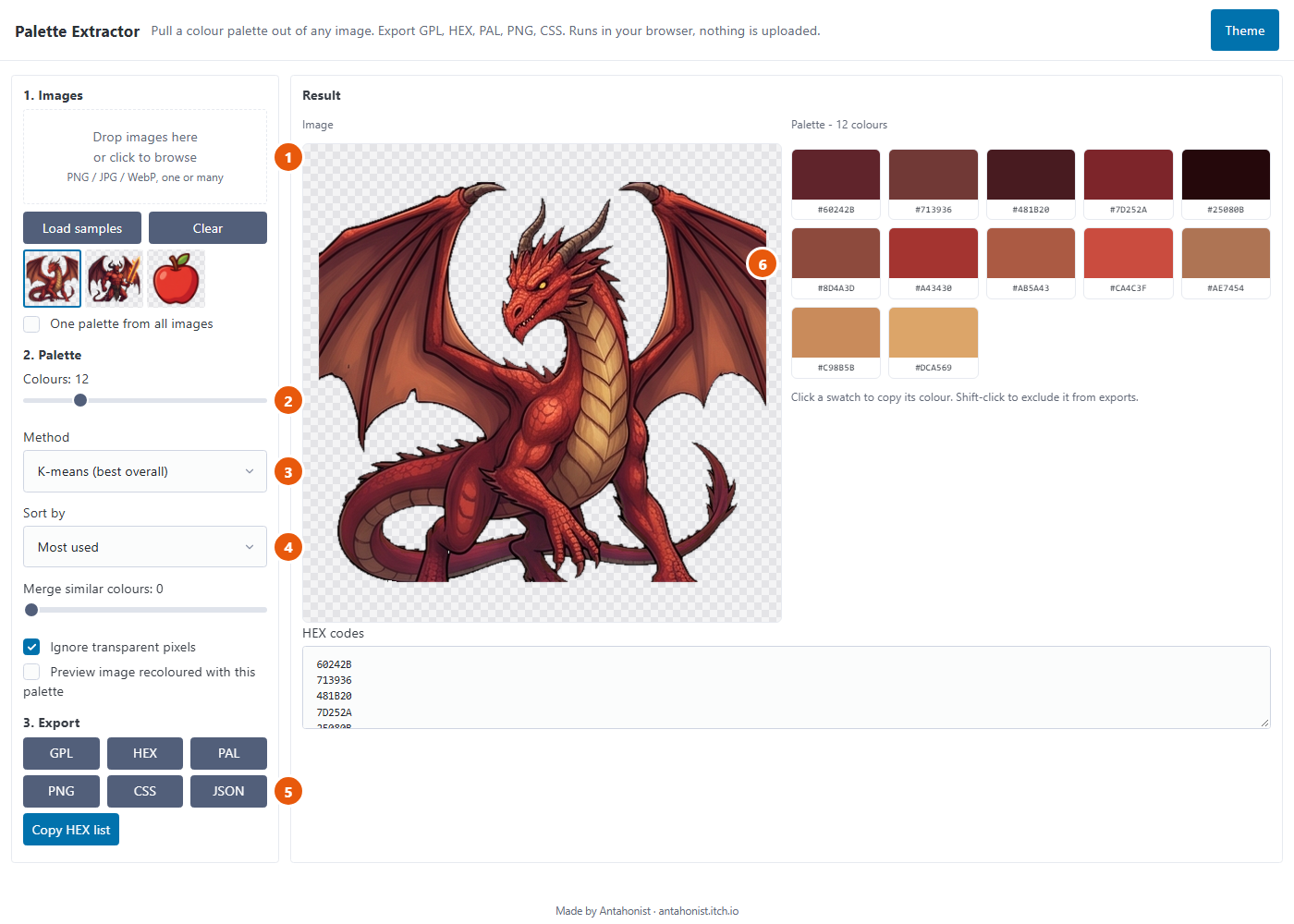Copy the #7D252A colour swatch
This screenshot has width=1294, height=924.
pos(1129,184)
